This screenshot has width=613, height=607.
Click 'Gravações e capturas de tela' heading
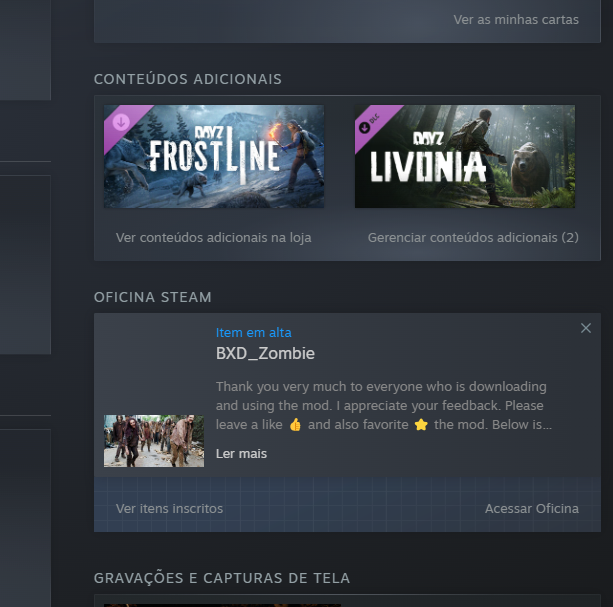tap(222, 578)
